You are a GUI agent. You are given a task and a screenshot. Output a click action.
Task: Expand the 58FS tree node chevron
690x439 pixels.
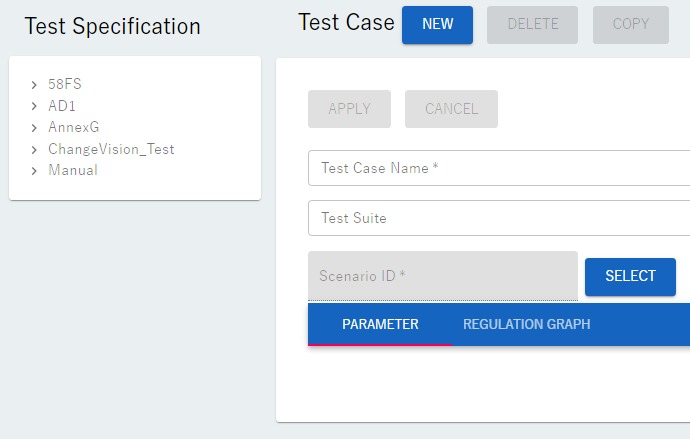click(34, 85)
